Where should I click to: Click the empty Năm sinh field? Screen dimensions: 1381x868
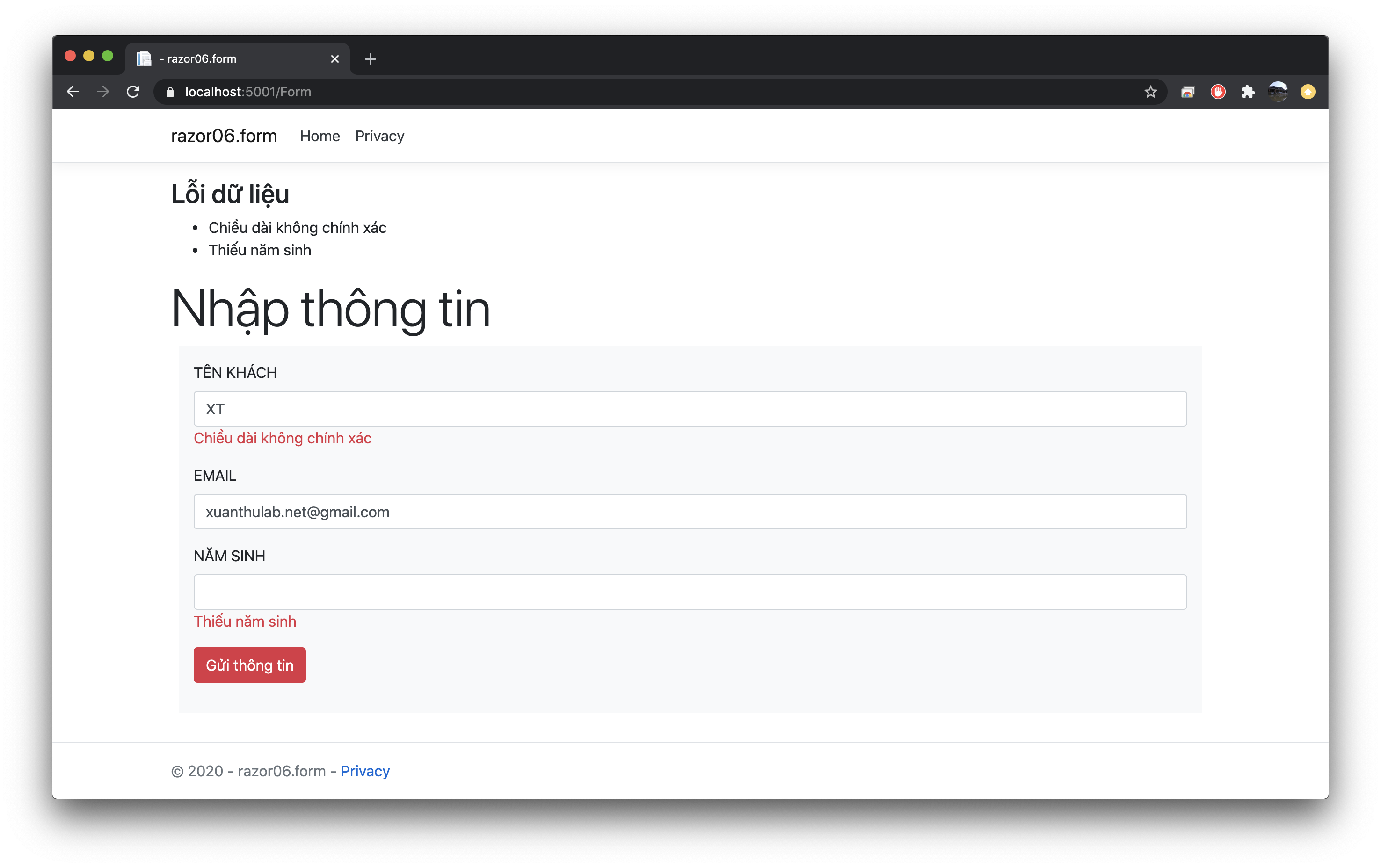[x=690, y=592]
